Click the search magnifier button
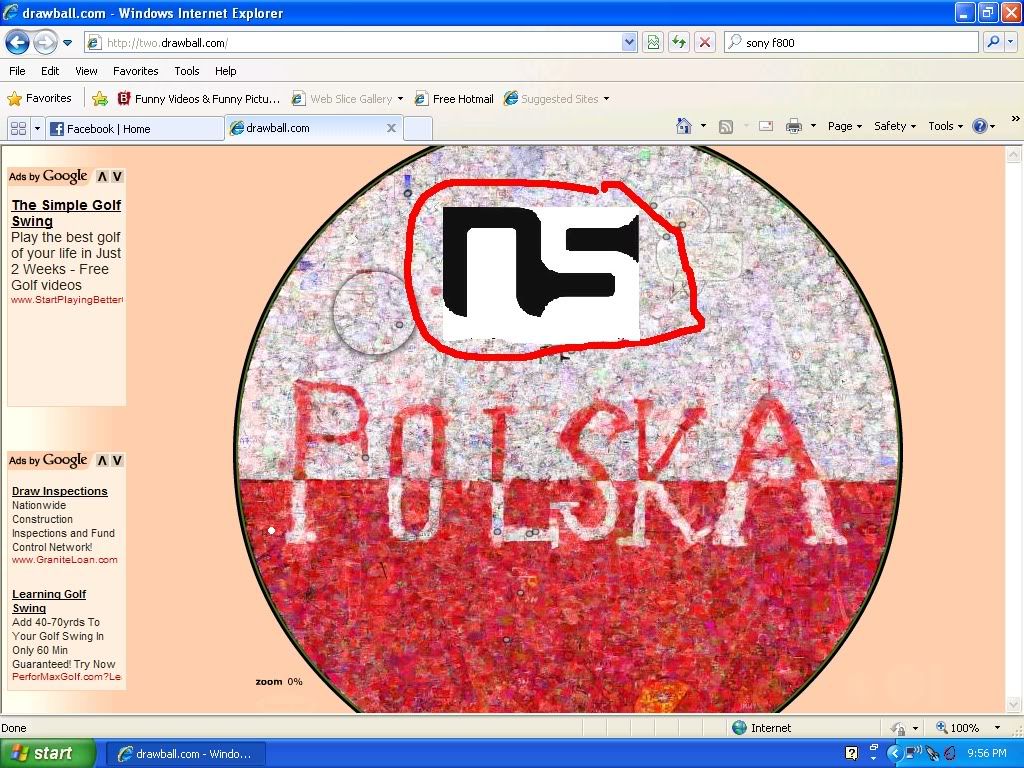The image size is (1024, 768). 992,42
